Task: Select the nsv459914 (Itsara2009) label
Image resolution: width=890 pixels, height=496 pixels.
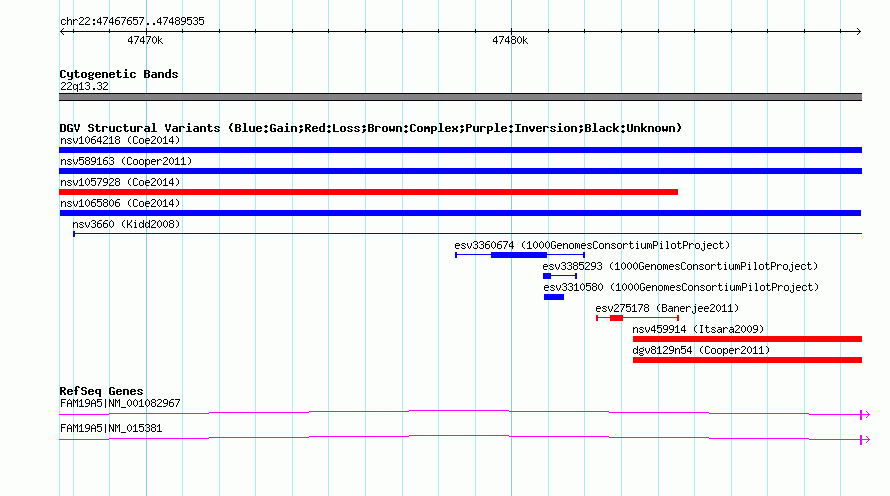Action: click(698, 329)
